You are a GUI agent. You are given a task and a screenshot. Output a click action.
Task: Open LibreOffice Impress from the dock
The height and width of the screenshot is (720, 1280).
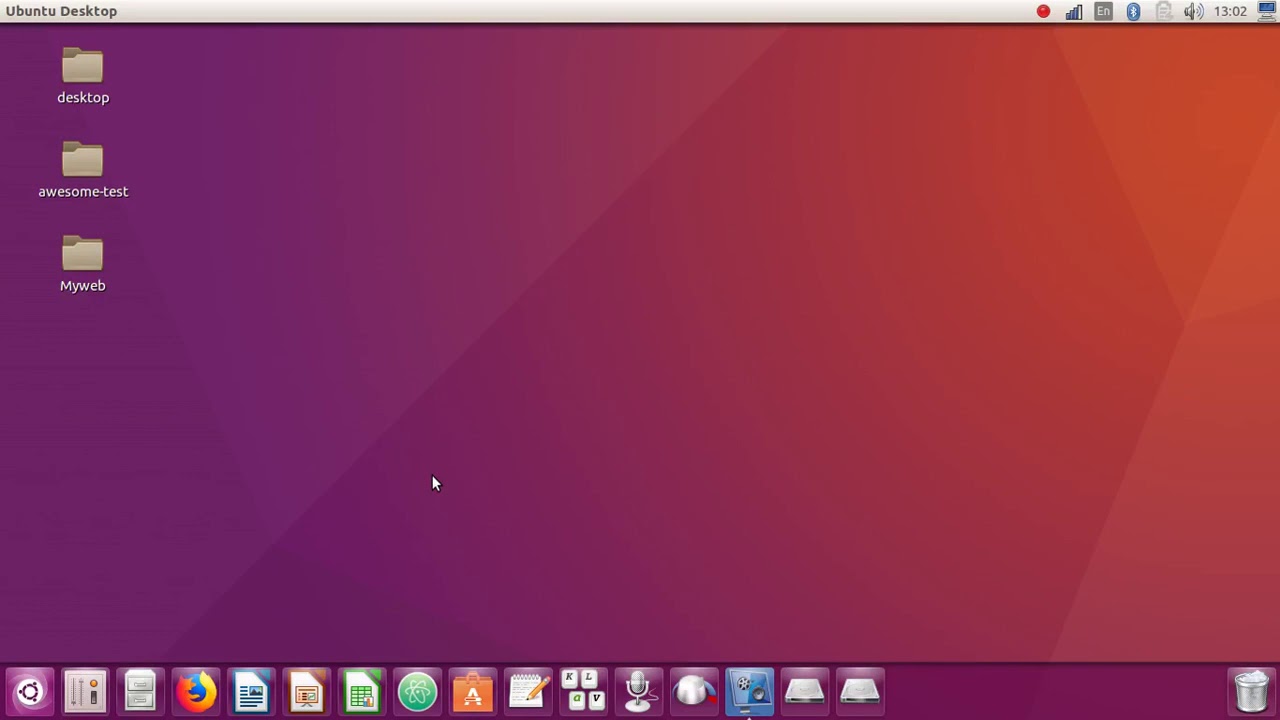307,691
